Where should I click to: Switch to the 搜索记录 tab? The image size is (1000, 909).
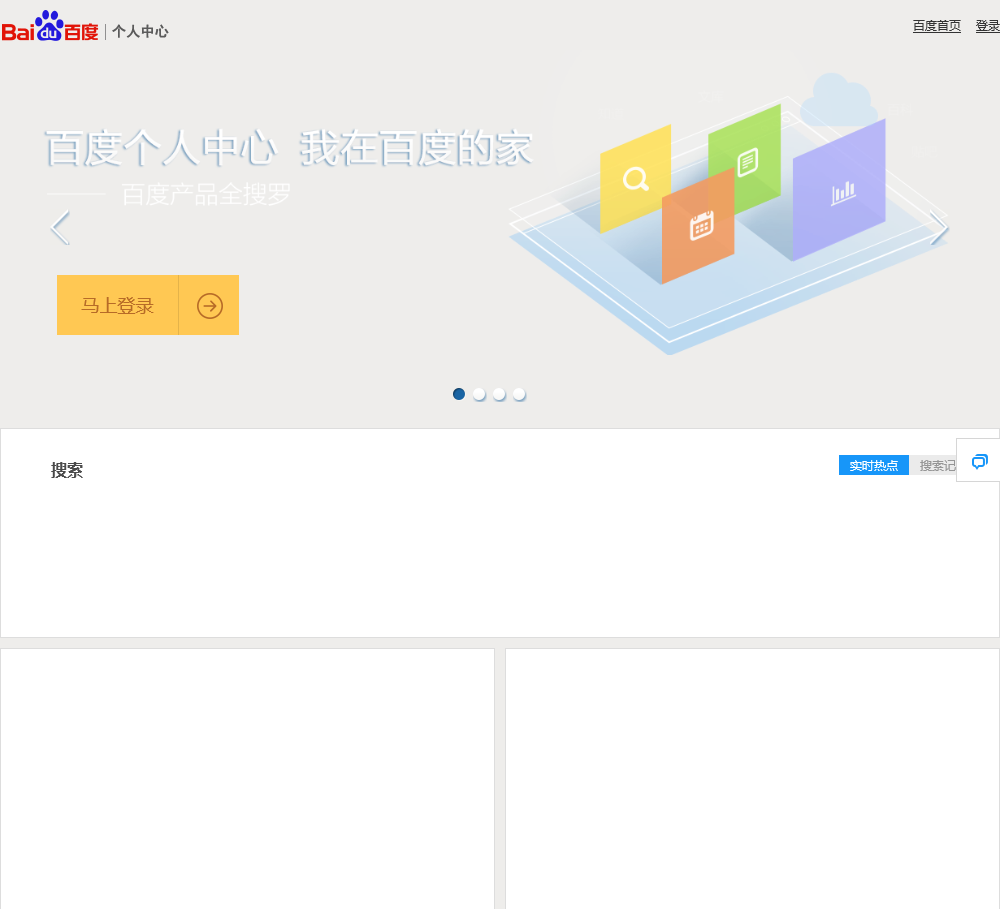pyautogui.click(x=934, y=466)
